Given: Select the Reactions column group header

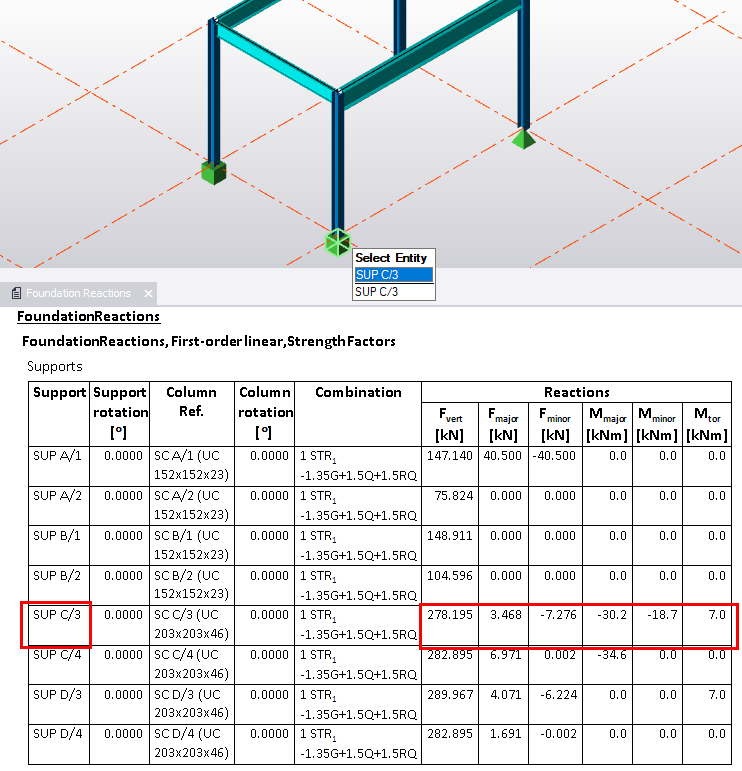Looking at the screenshot, I should click(576, 392).
